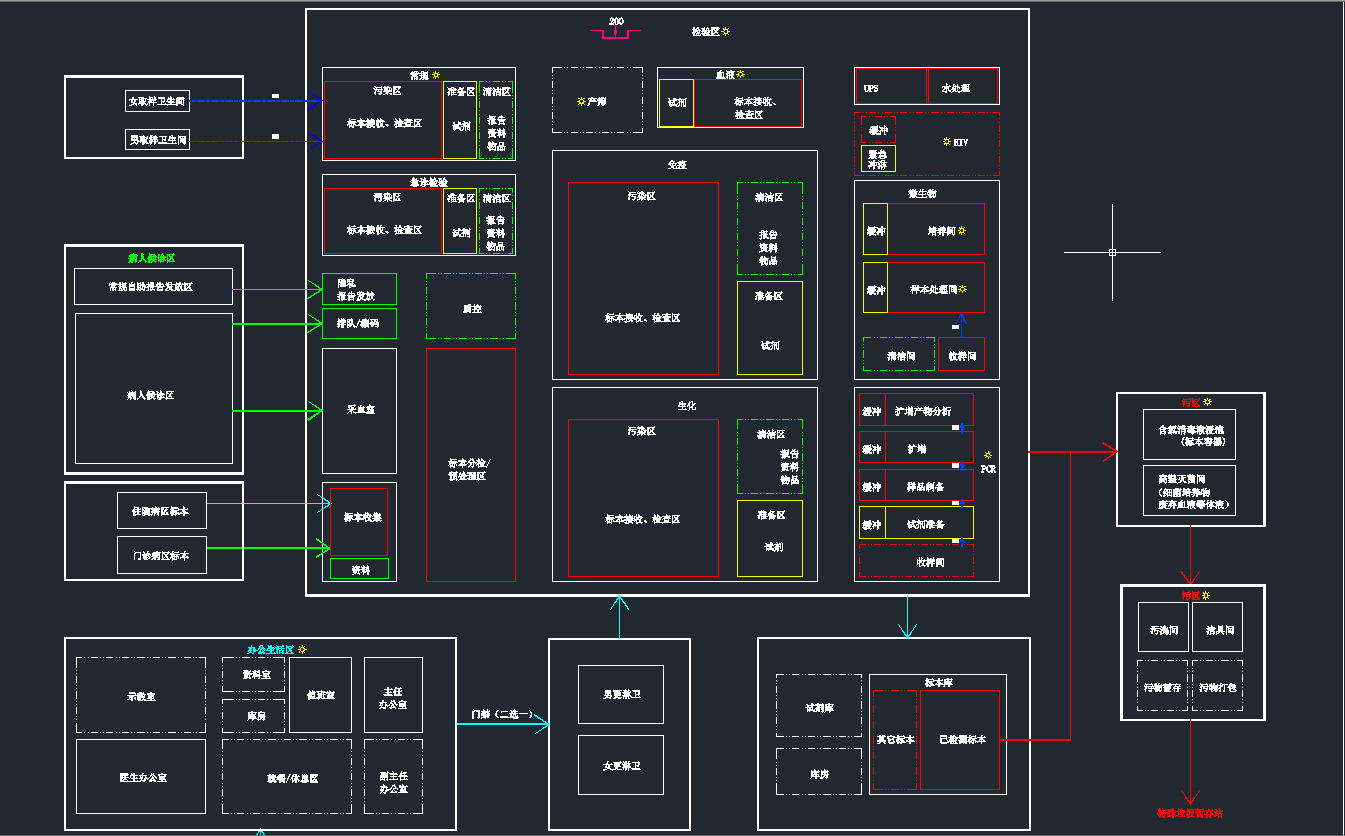Image resolution: width=1345 pixels, height=836 pixels.
Task: Click the 污物暂存 dashed box label
Action: pos(1163,688)
